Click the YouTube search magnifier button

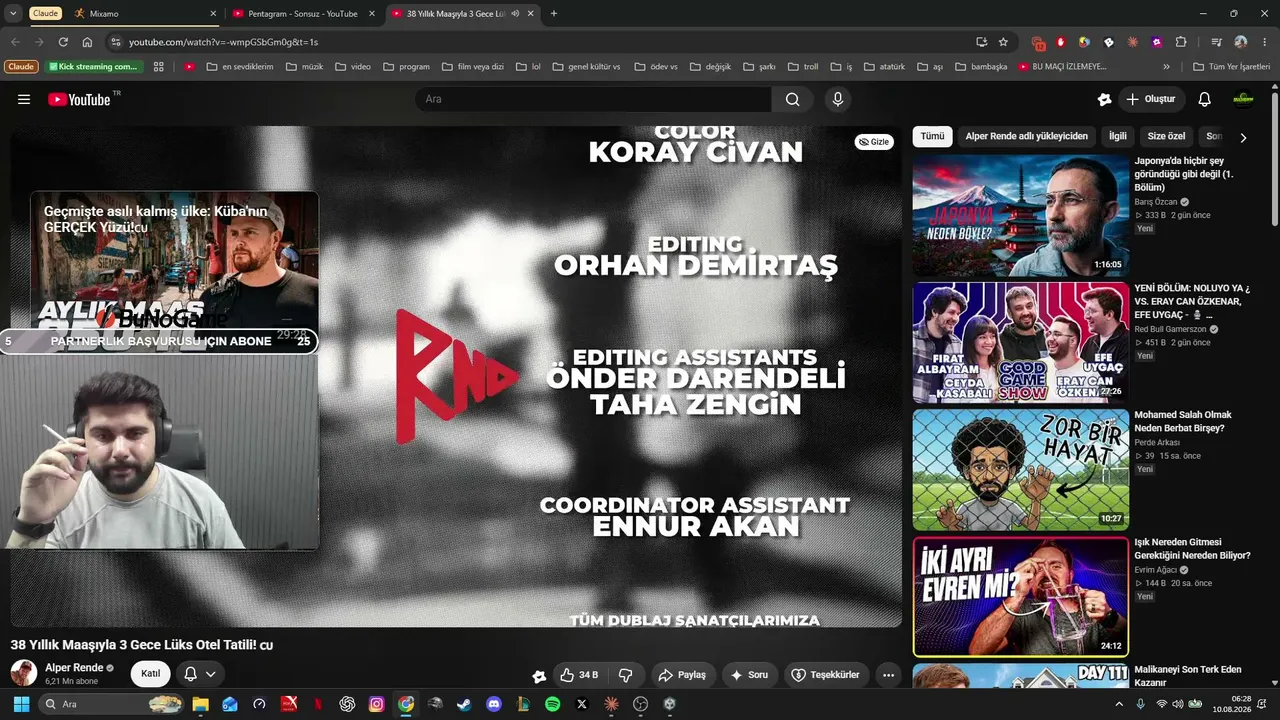tap(792, 99)
